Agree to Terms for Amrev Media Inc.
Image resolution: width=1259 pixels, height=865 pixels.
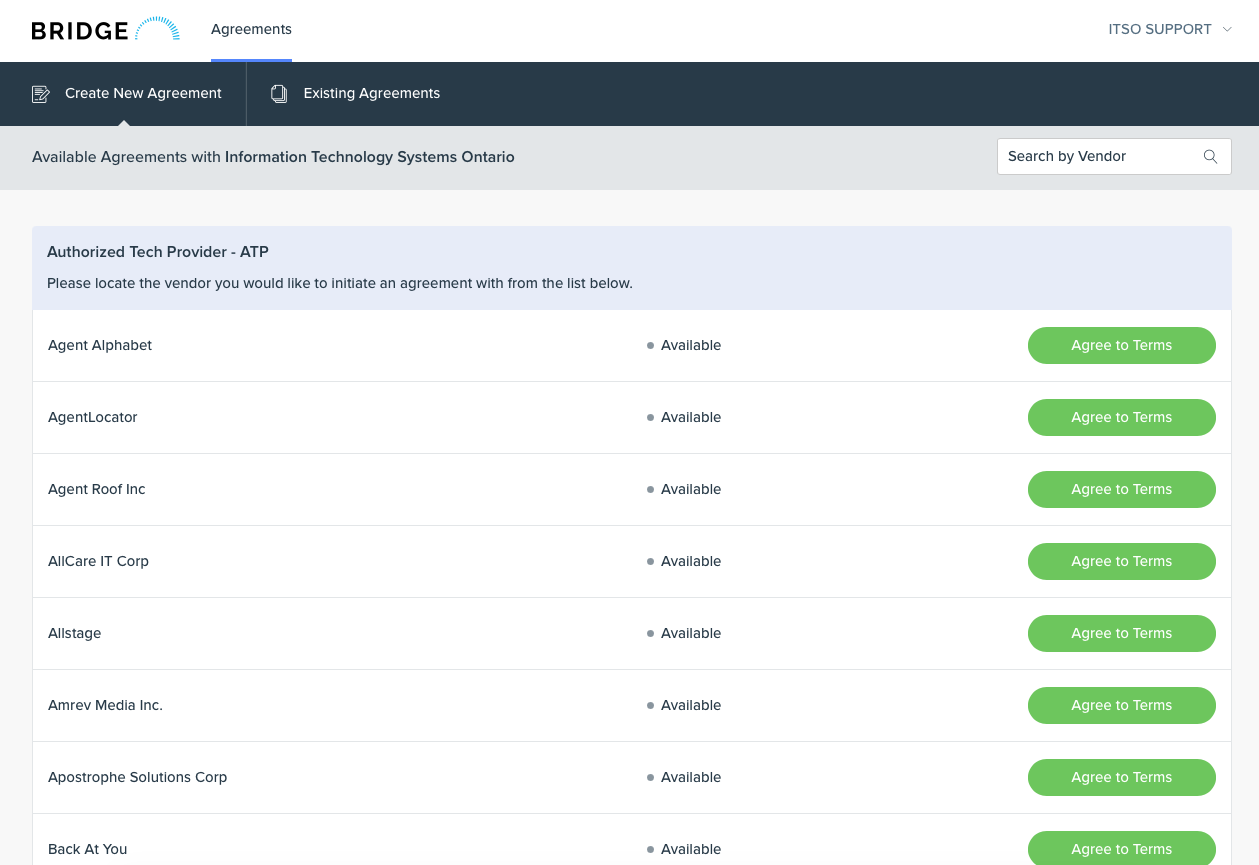coord(1121,706)
